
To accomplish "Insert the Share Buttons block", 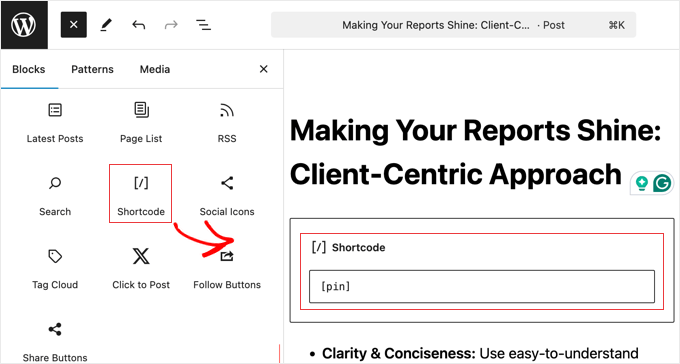I will tap(55, 341).
